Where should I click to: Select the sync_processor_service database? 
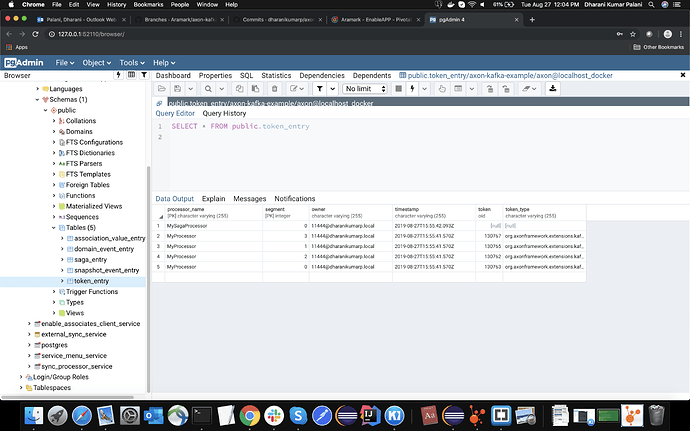coord(77,366)
